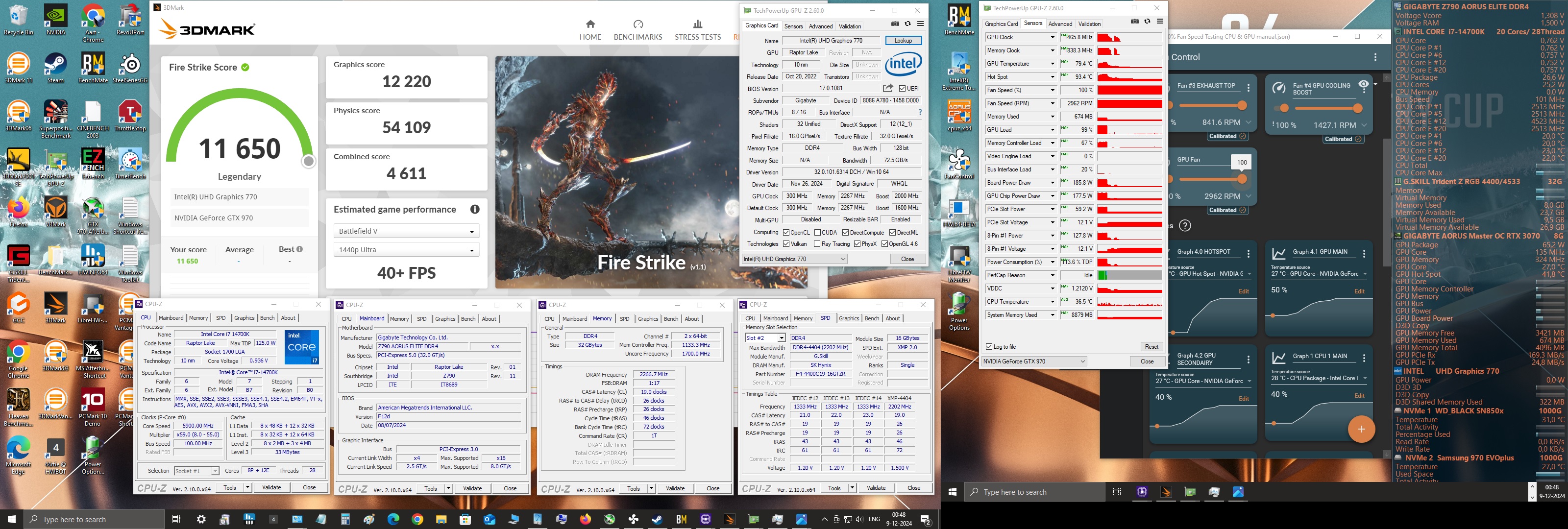Click Edit on Graph 1 CPU 1 MAIN
The width and height of the screenshot is (1568, 529).
point(1359,396)
